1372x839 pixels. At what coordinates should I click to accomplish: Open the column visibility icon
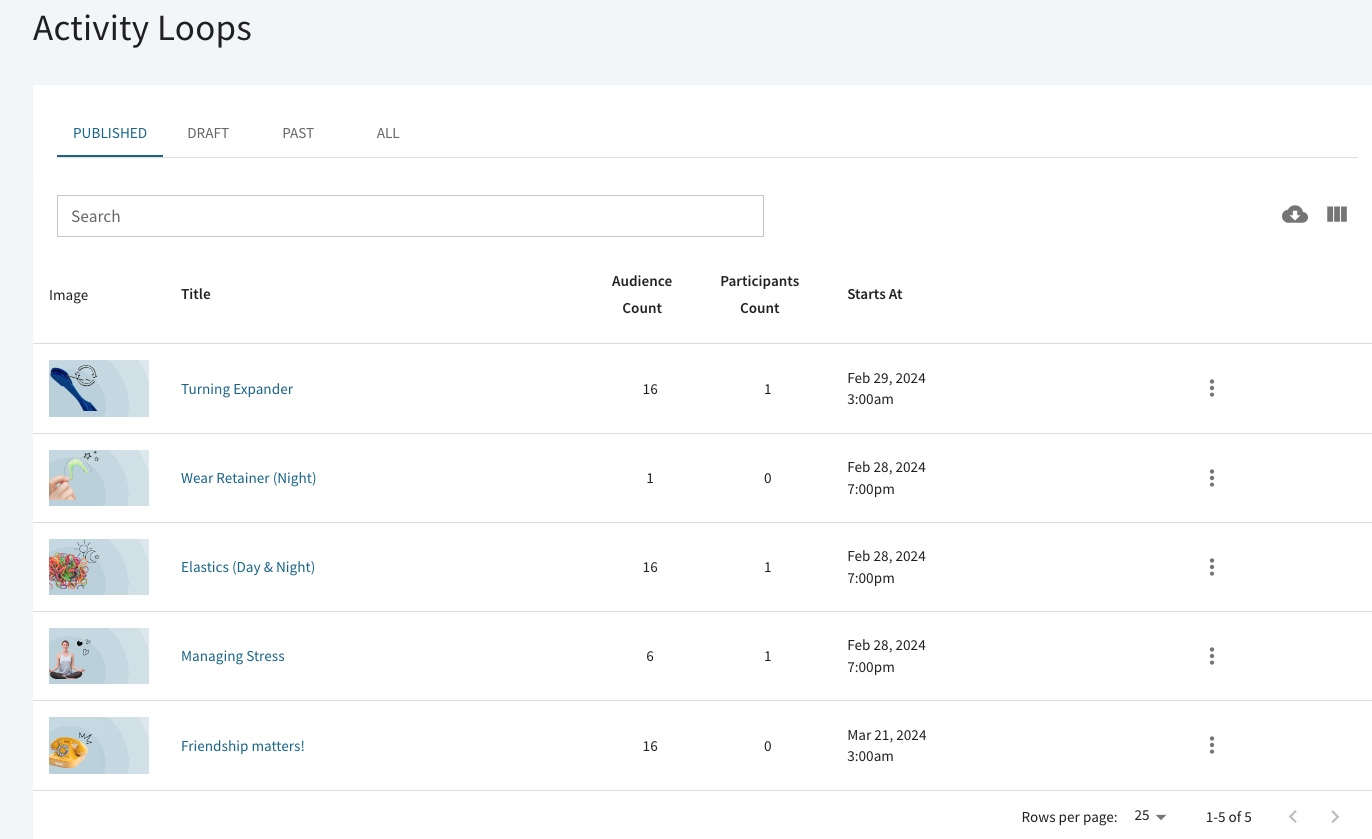coord(1337,215)
